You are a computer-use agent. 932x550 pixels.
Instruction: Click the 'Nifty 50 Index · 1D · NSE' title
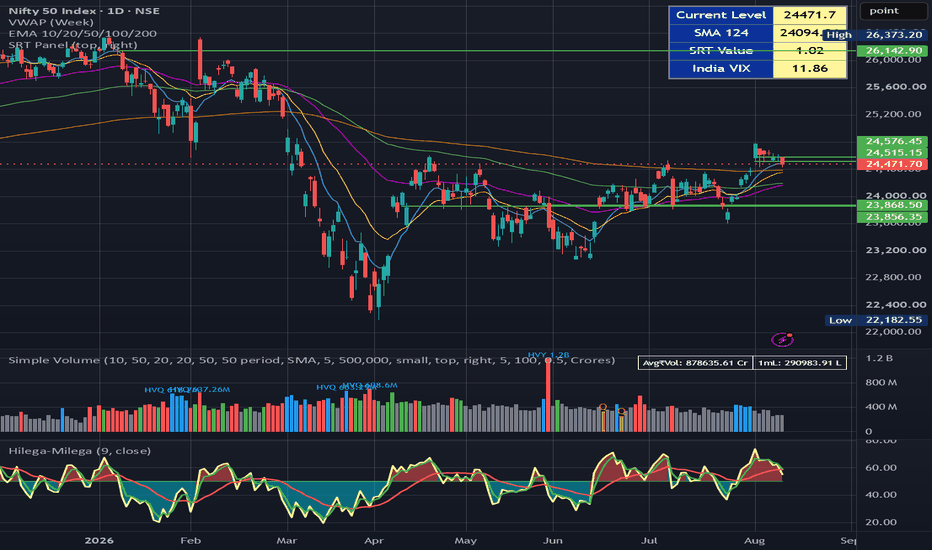click(84, 11)
